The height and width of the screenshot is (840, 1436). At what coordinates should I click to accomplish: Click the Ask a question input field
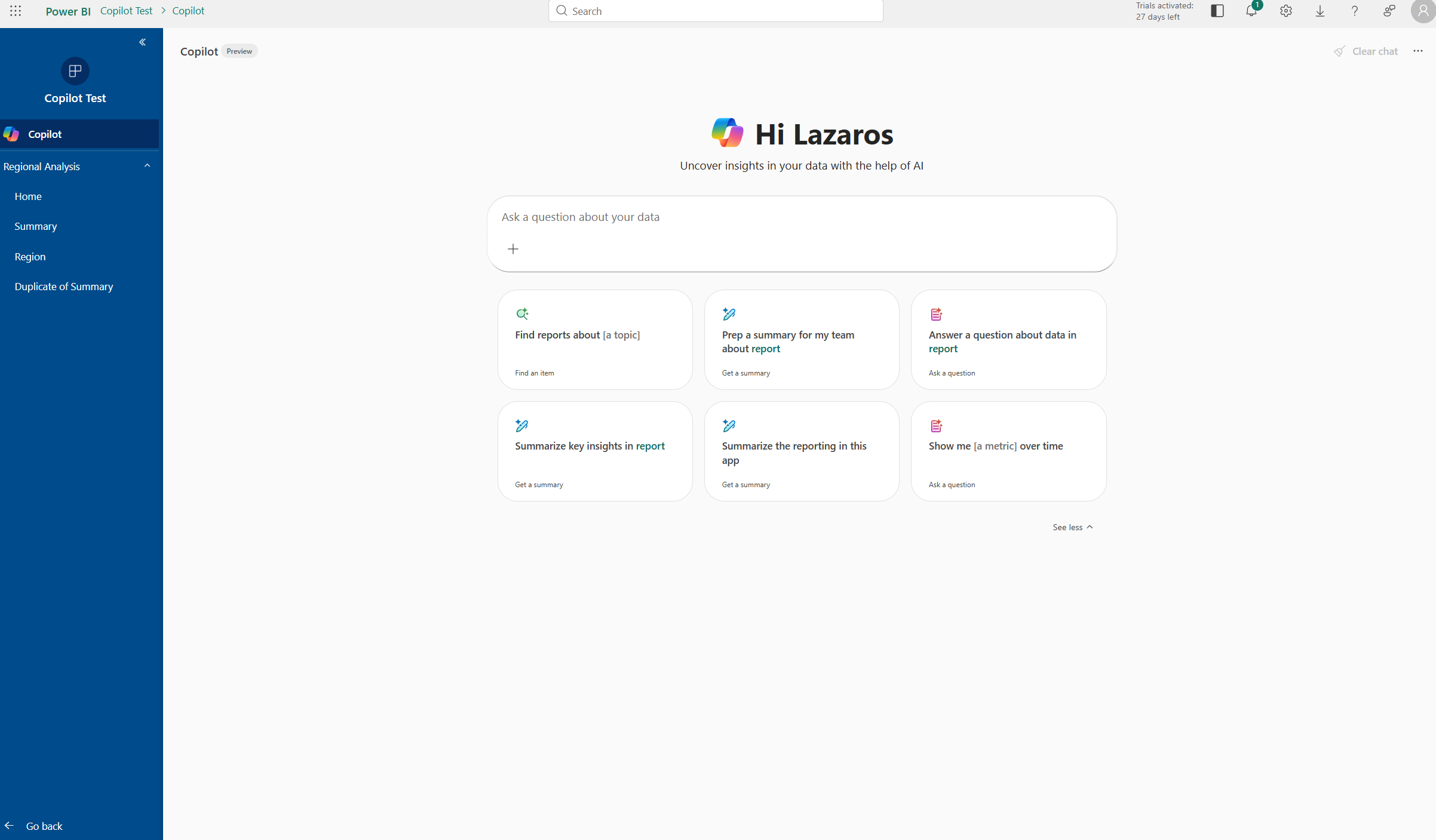[800, 217]
